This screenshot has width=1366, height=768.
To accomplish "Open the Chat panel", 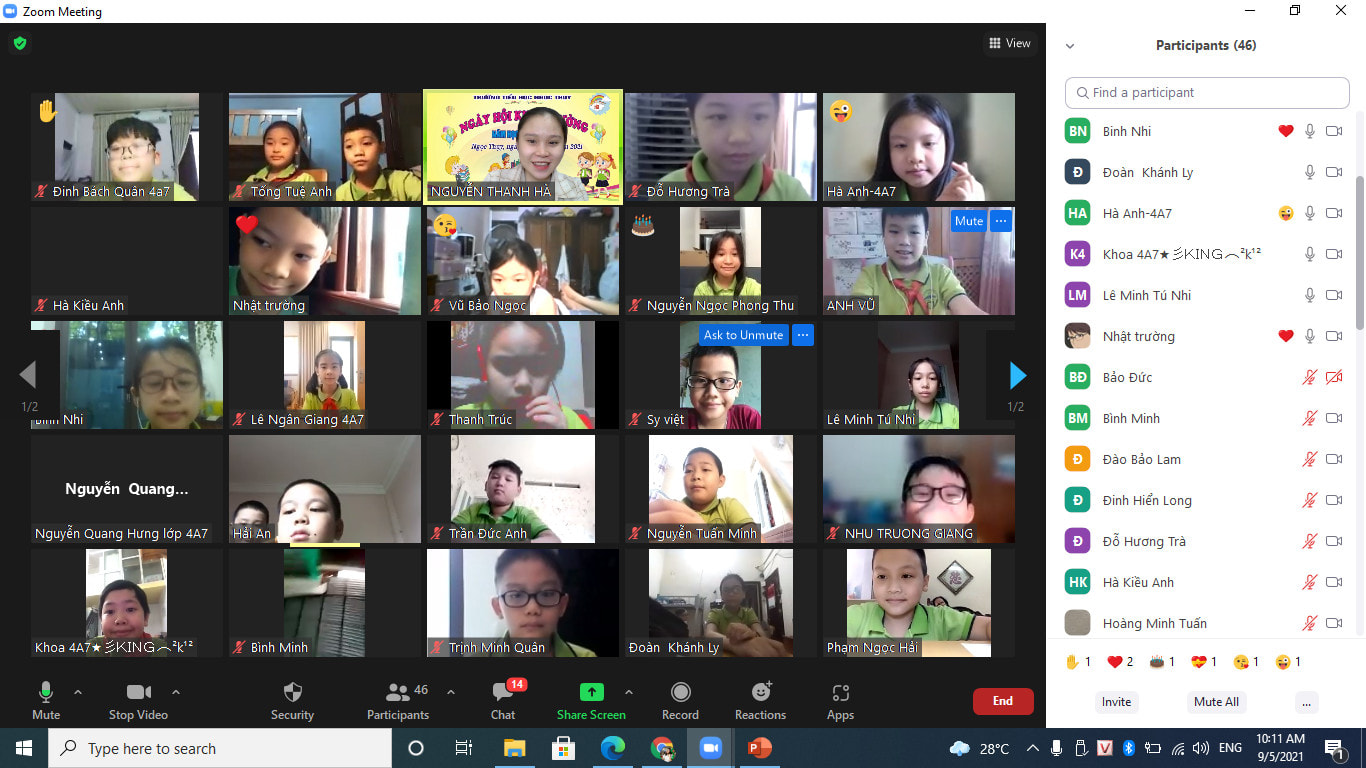I will 503,693.
